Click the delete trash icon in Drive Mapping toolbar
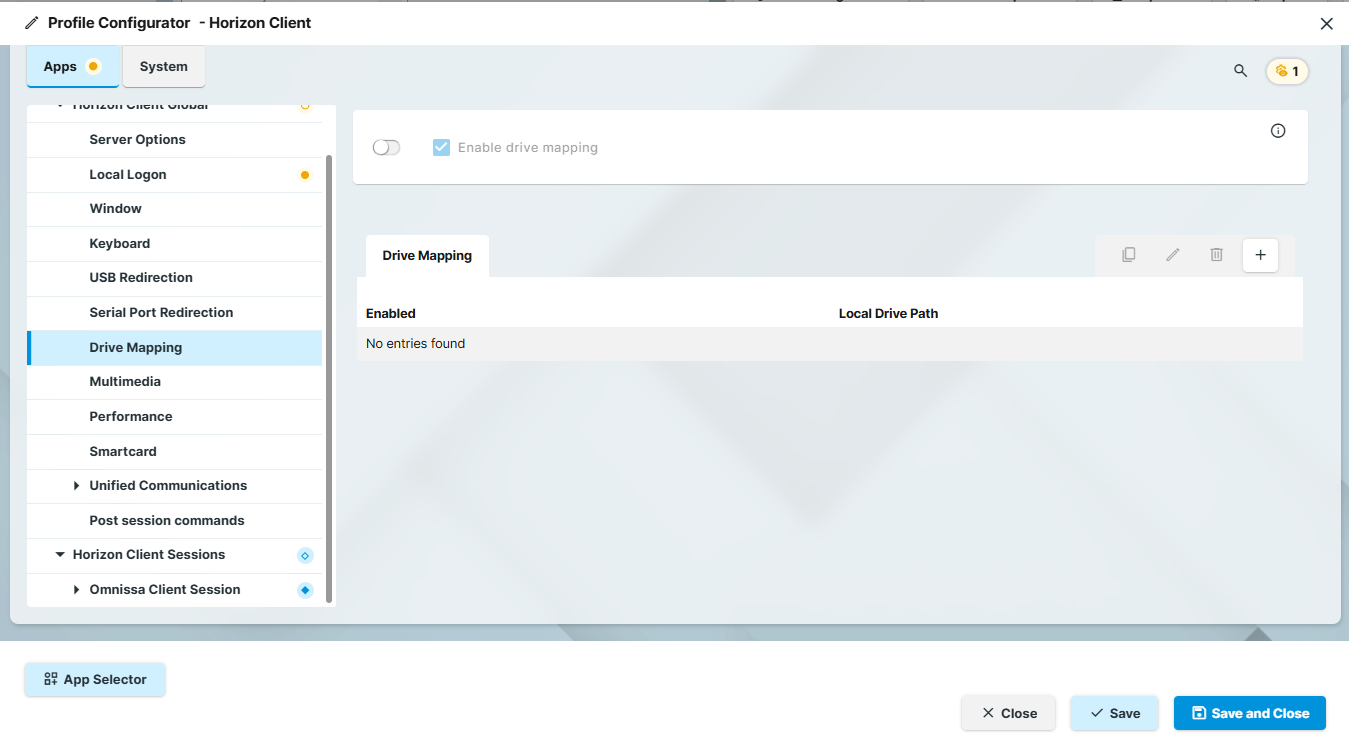This screenshot has width=1349, height=736. (x=1216, y=254)
